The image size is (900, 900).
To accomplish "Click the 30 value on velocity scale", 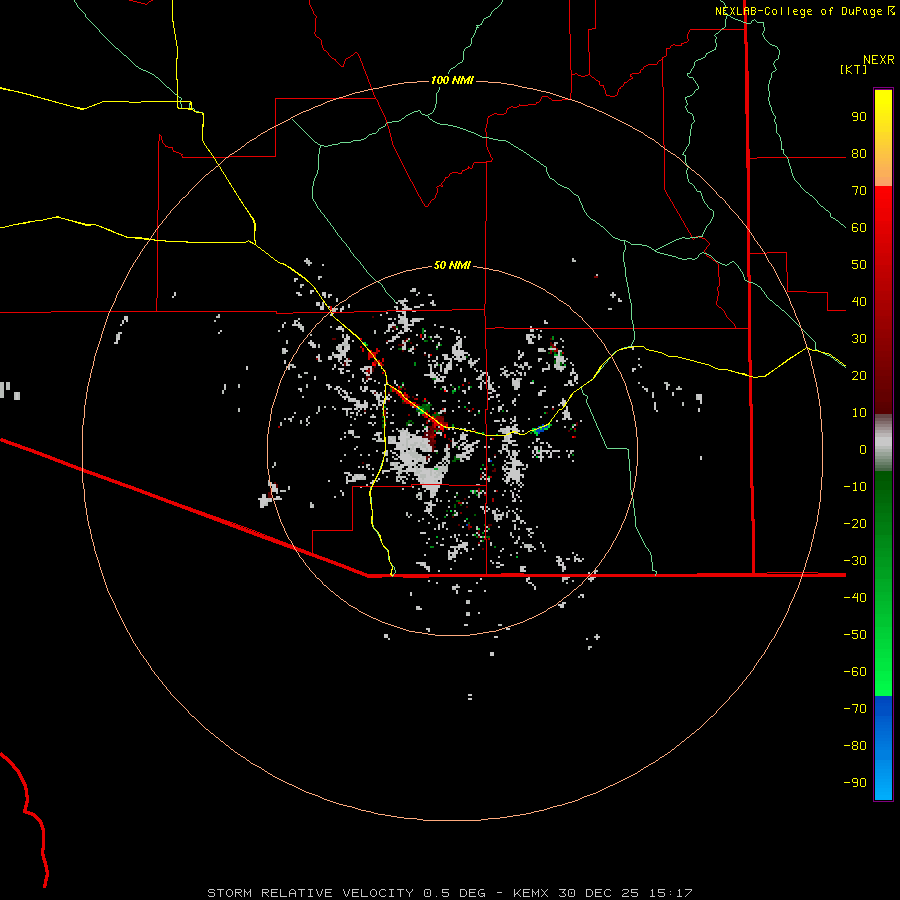I will 859,339.
